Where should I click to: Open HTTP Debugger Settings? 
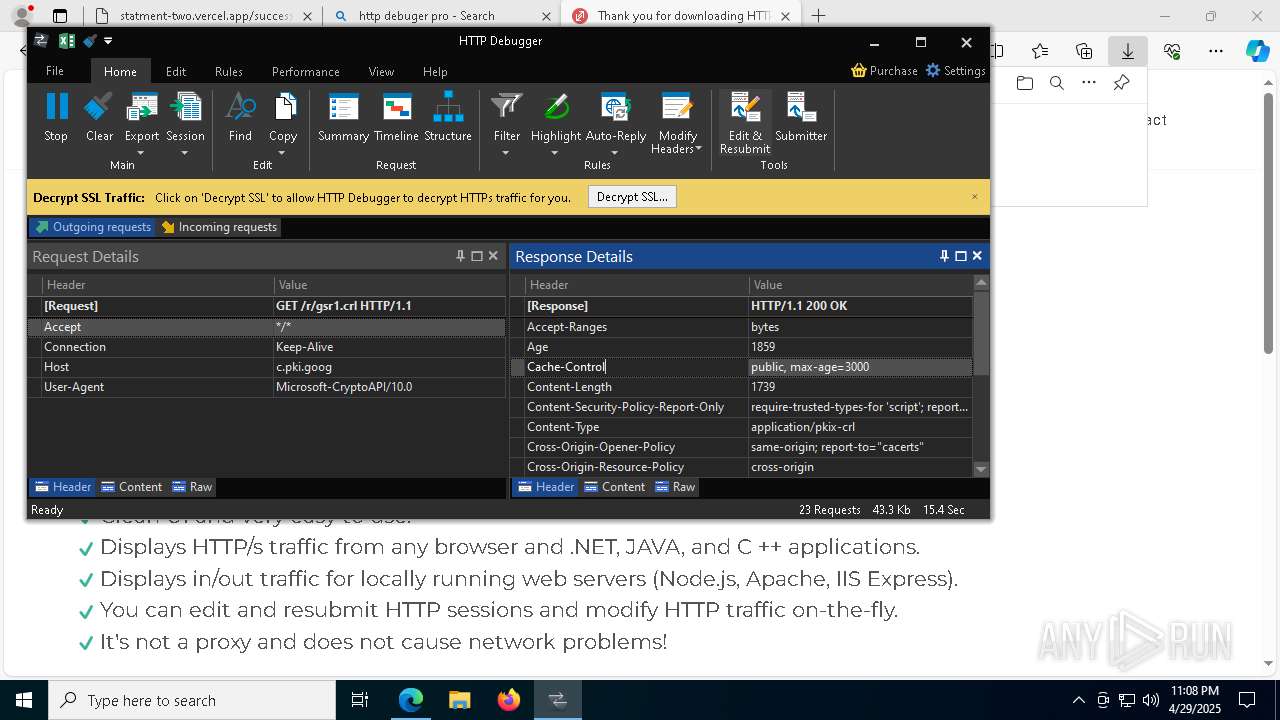[955, 71]
